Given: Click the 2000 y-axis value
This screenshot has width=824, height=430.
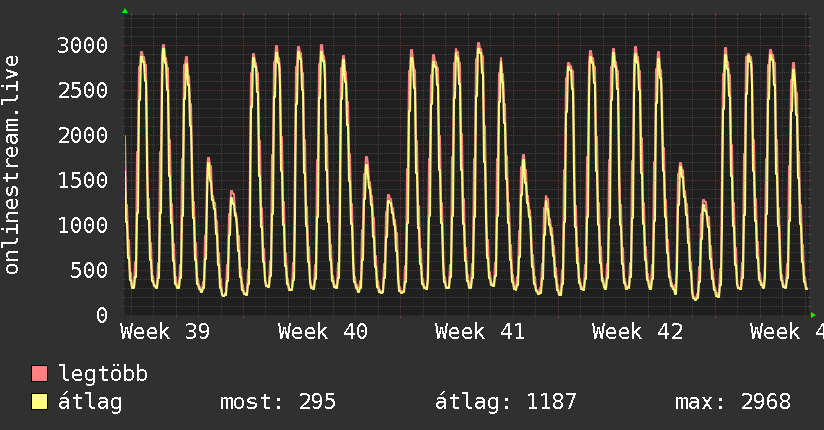Looking at the screenshot, I should click(x=83, y=136).
